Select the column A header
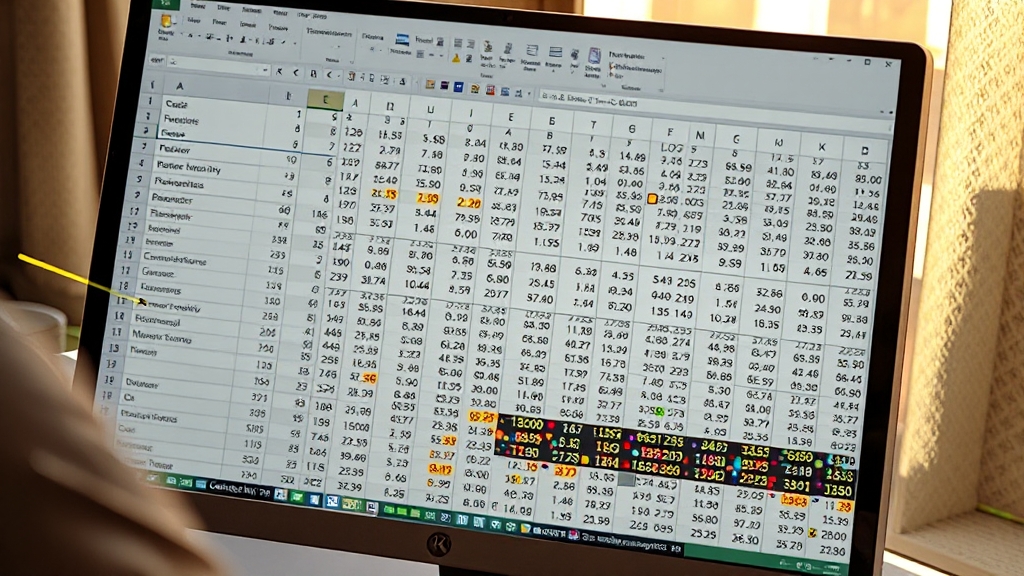This screenshot has width=1024, height=576. point(180,87)
